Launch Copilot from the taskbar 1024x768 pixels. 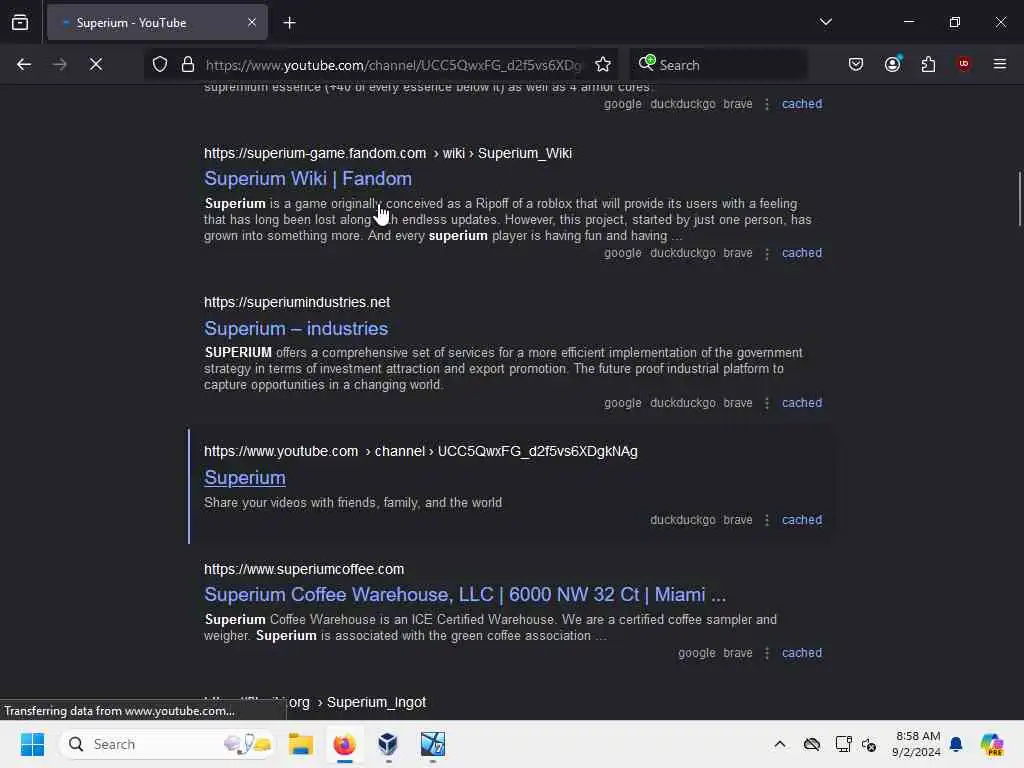(x=991, y=744)
